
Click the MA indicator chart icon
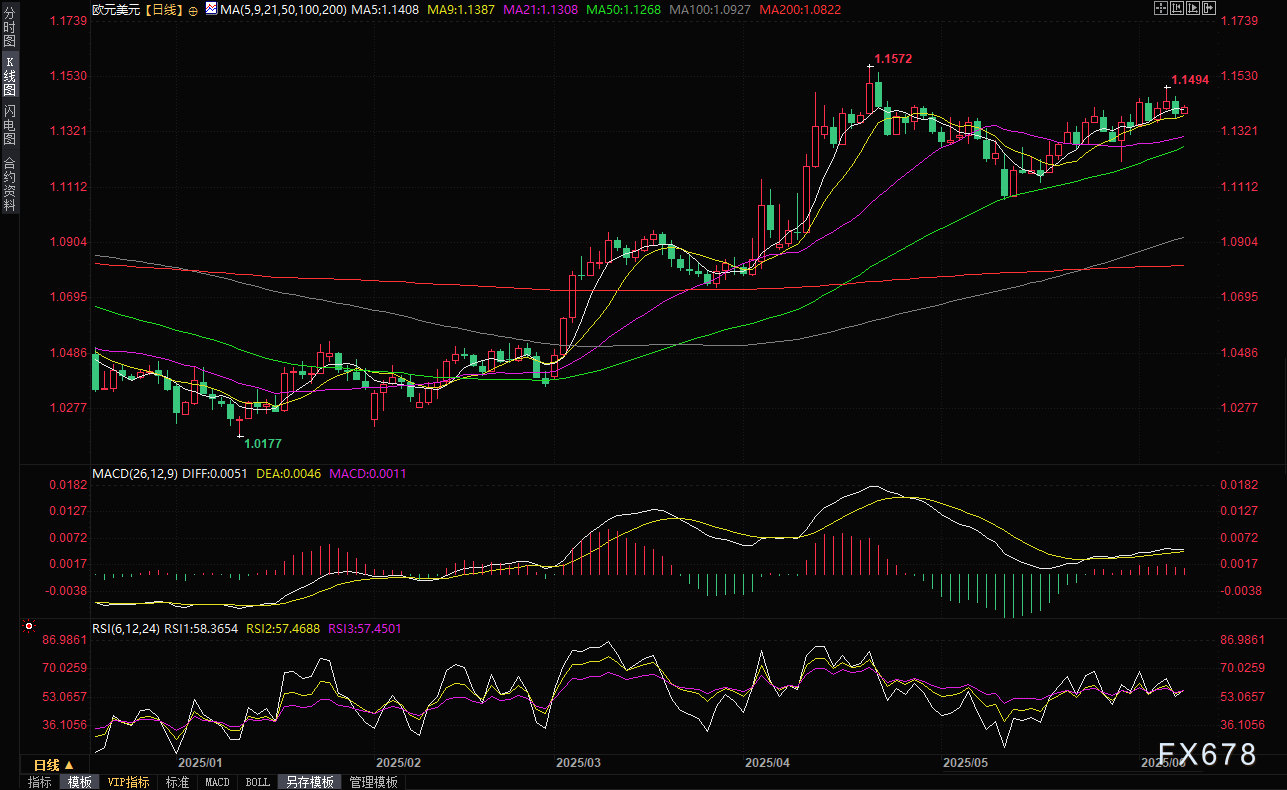point(211,8)
